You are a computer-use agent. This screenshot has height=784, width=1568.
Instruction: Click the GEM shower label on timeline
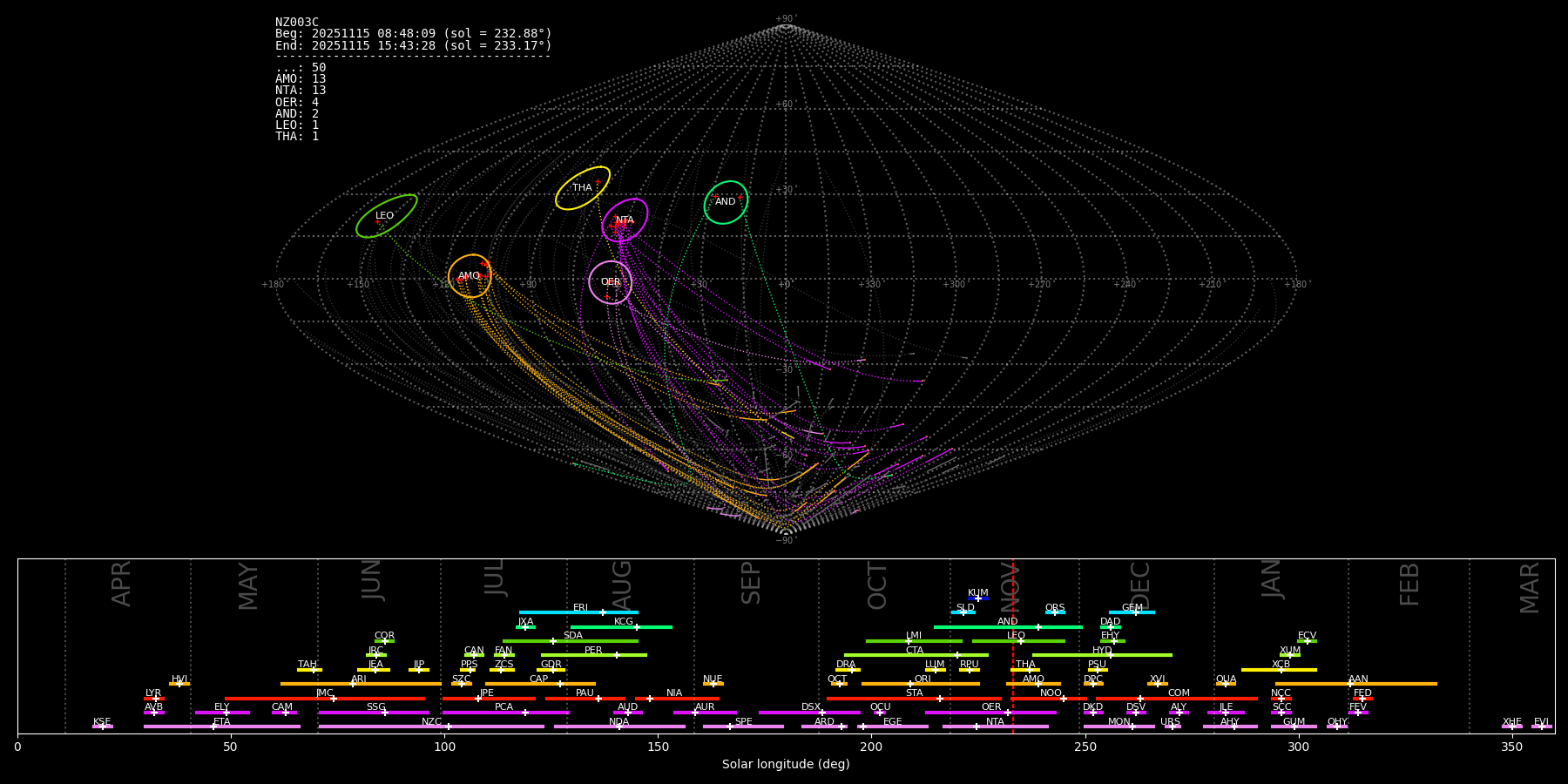[1132, 608]
